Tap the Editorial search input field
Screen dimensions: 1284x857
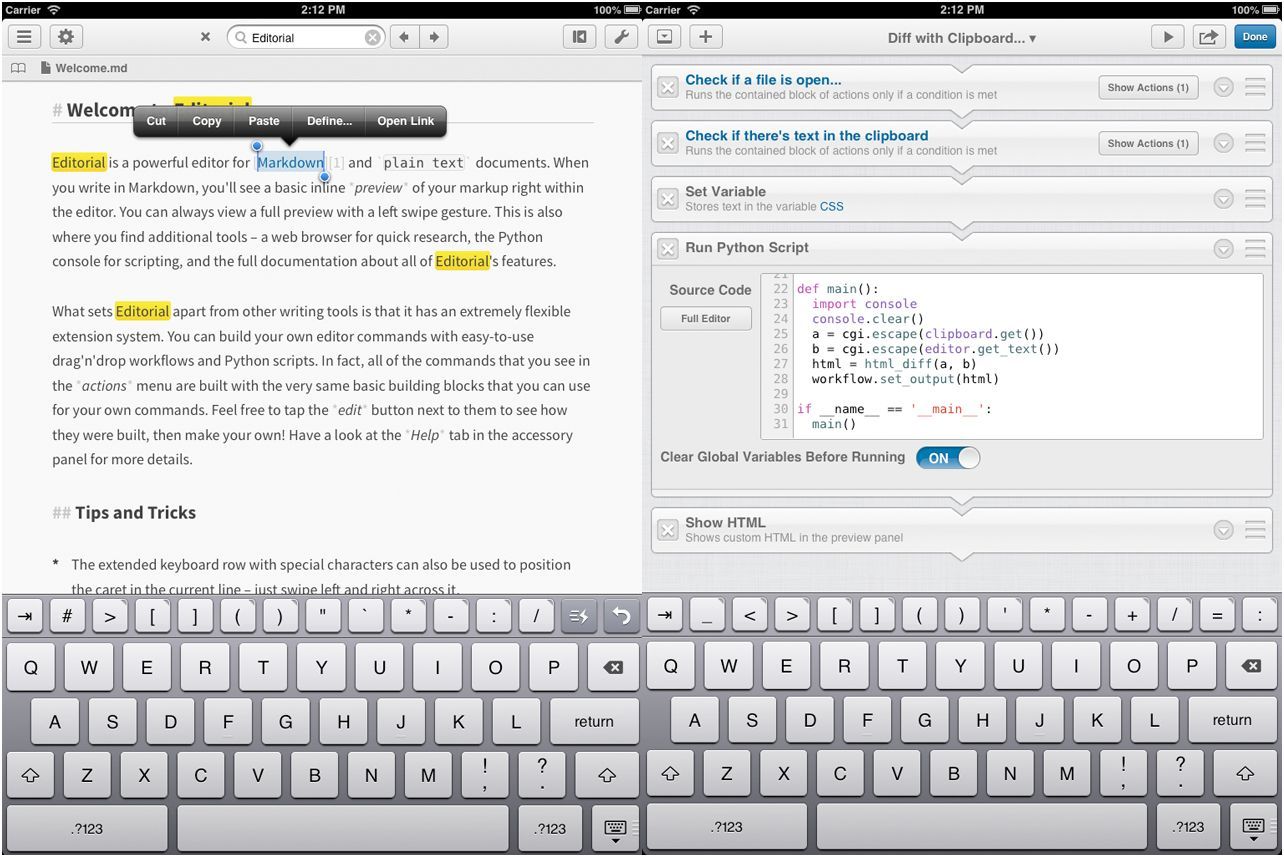point(300,36)
